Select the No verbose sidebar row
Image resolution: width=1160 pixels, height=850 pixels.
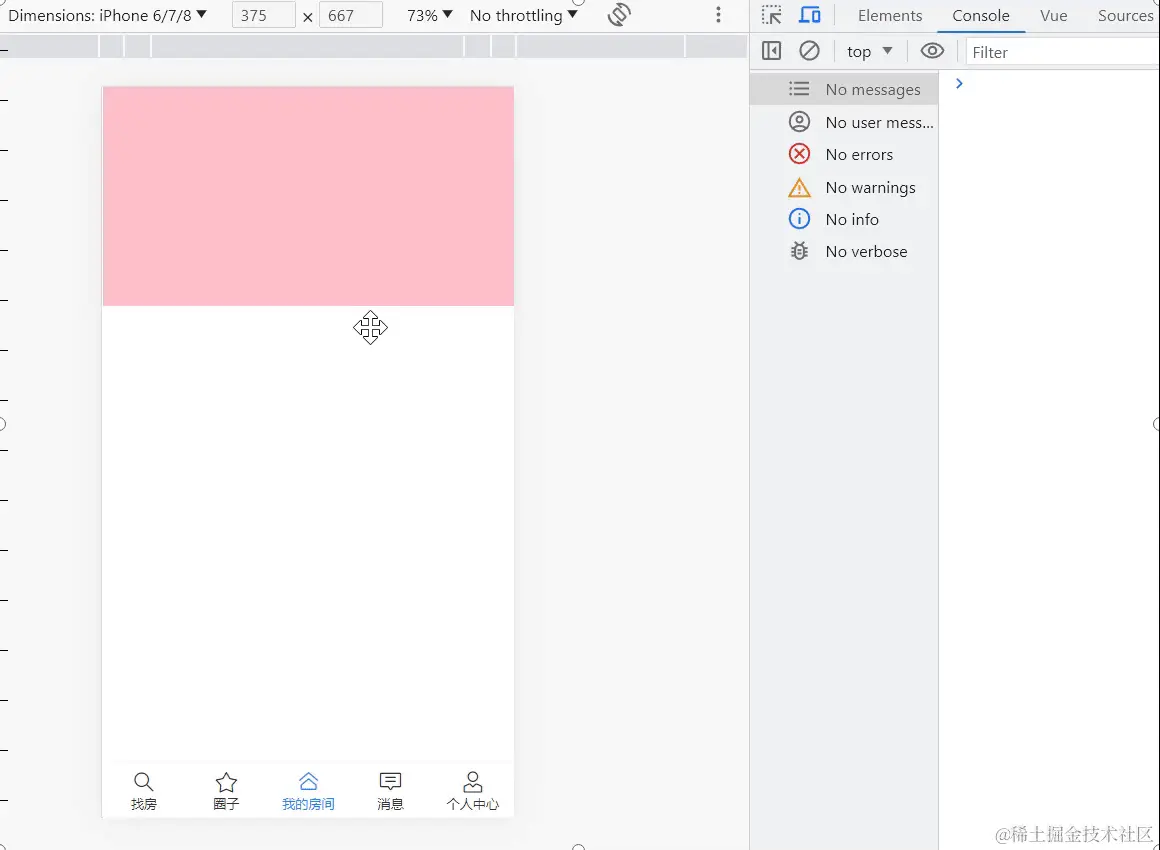coord(844,252)
